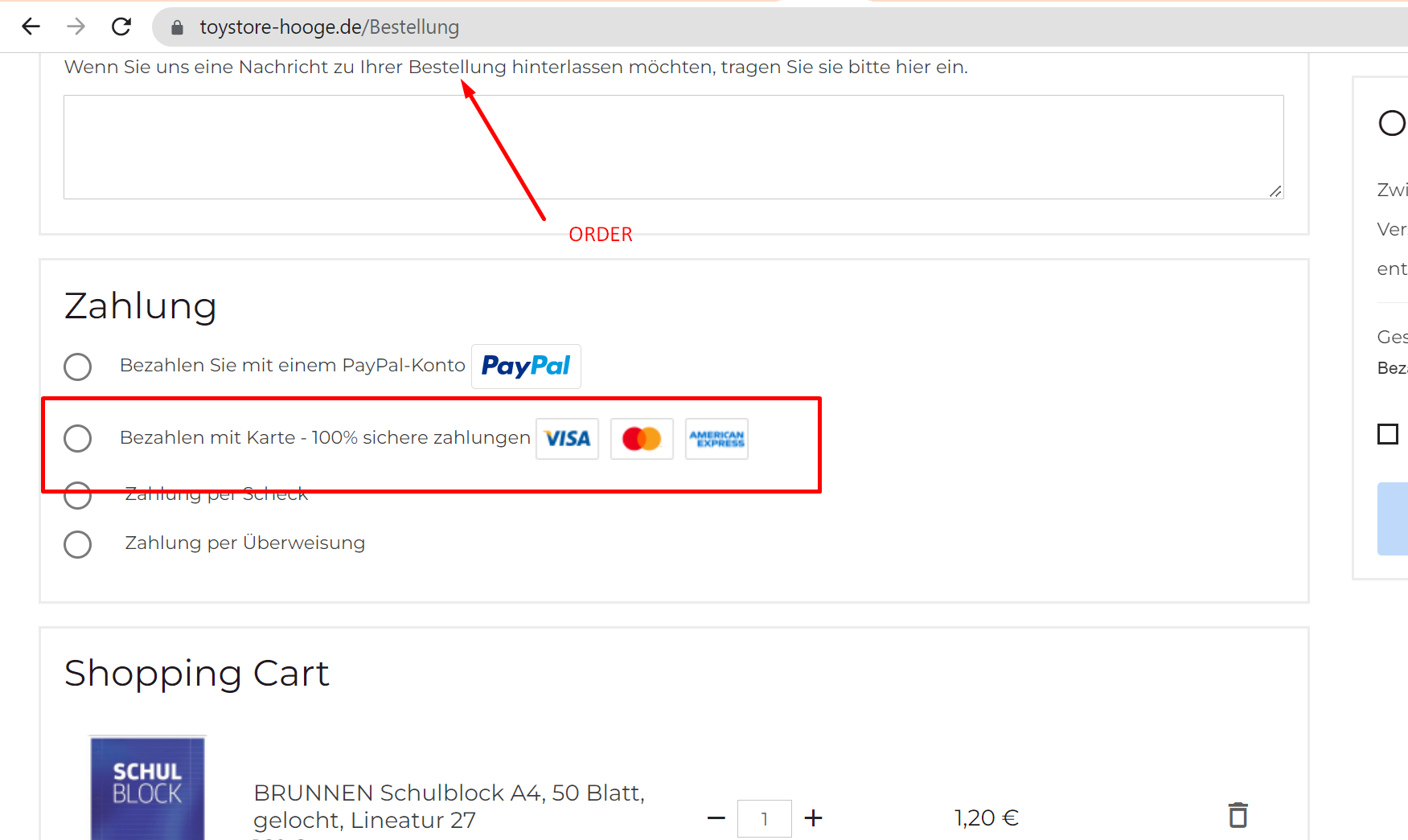
Task: Click the American Express logo
Action: click(x=716, y=439)
